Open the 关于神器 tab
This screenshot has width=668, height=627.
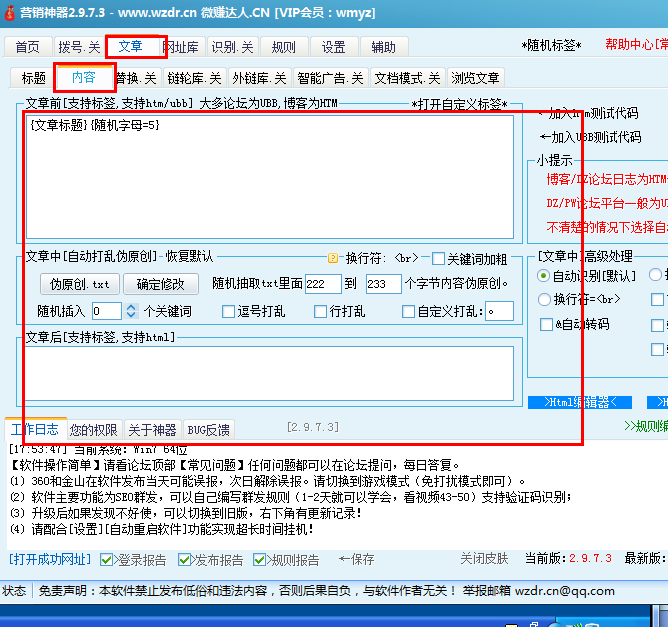153,430
